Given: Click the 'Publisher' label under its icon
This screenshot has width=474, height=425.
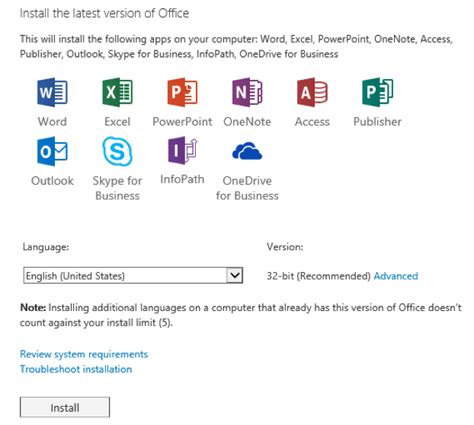Looking at the screenshot, I should click(x=377, y=122).
